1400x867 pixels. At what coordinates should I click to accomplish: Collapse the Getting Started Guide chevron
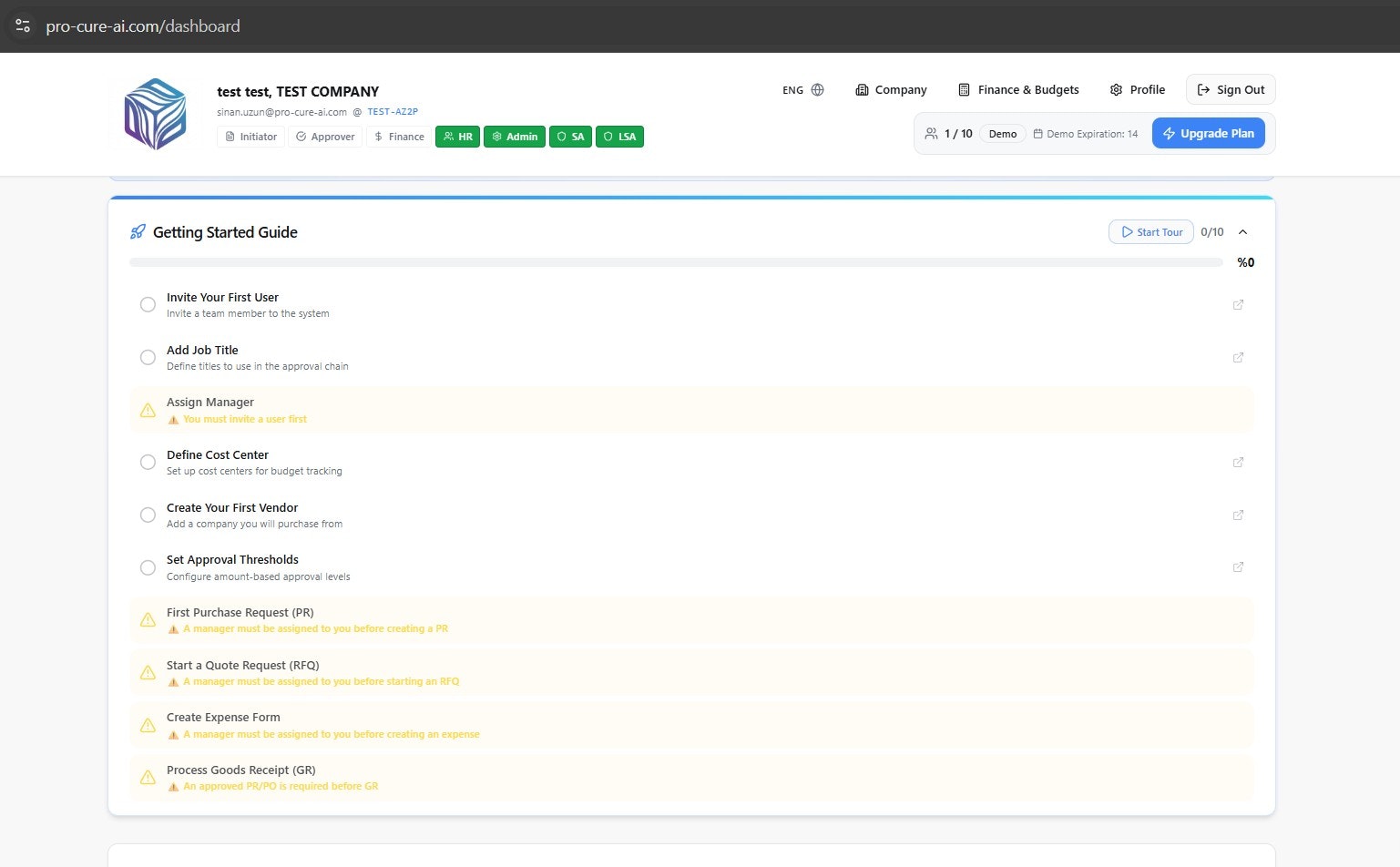pyautogui.click(x=1242, y=232)
